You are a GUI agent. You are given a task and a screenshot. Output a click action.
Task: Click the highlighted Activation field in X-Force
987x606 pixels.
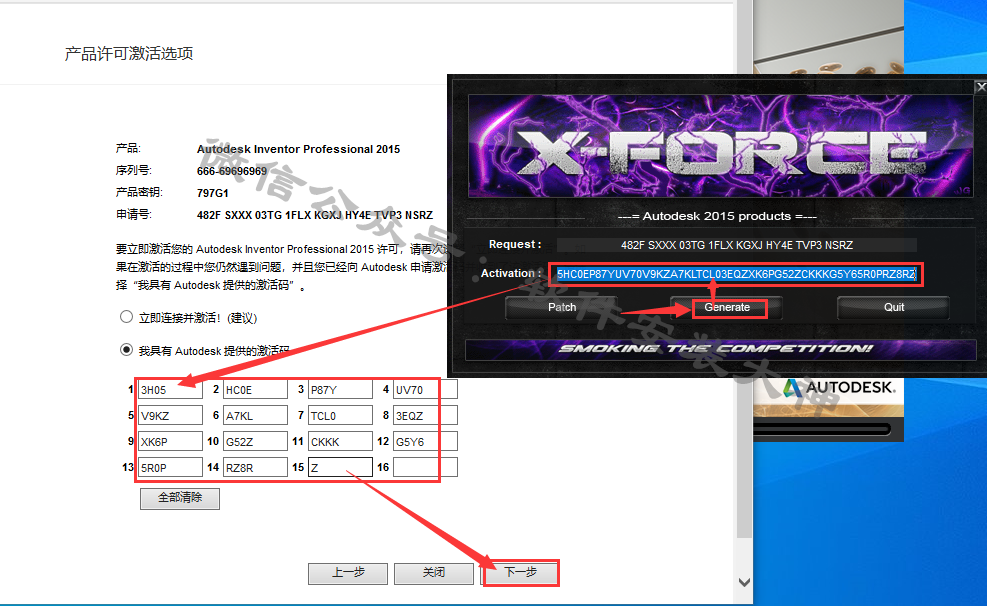[735, 274]
